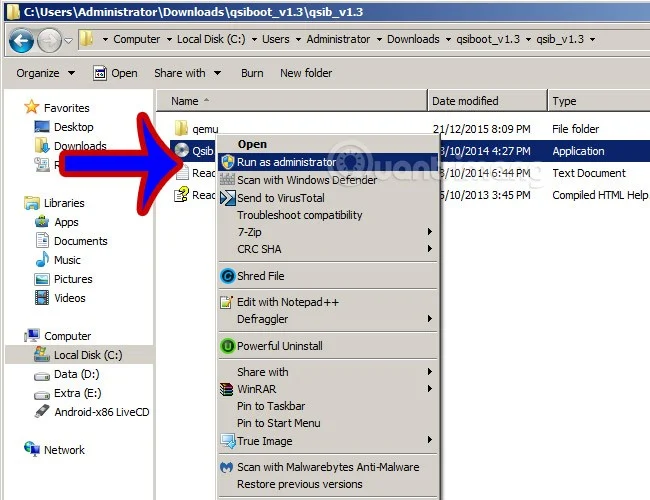Click the Music library note icon
This screenshot has width=650, height=500.
pyautogui.click(x=42, y=260)
